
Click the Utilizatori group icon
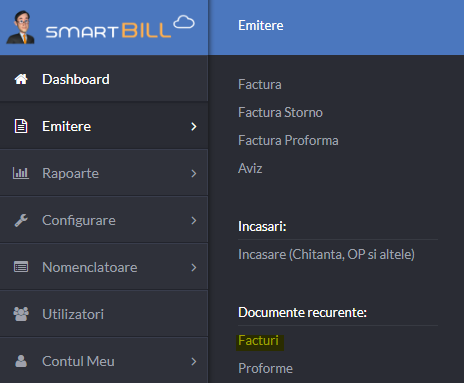[21, 314]
